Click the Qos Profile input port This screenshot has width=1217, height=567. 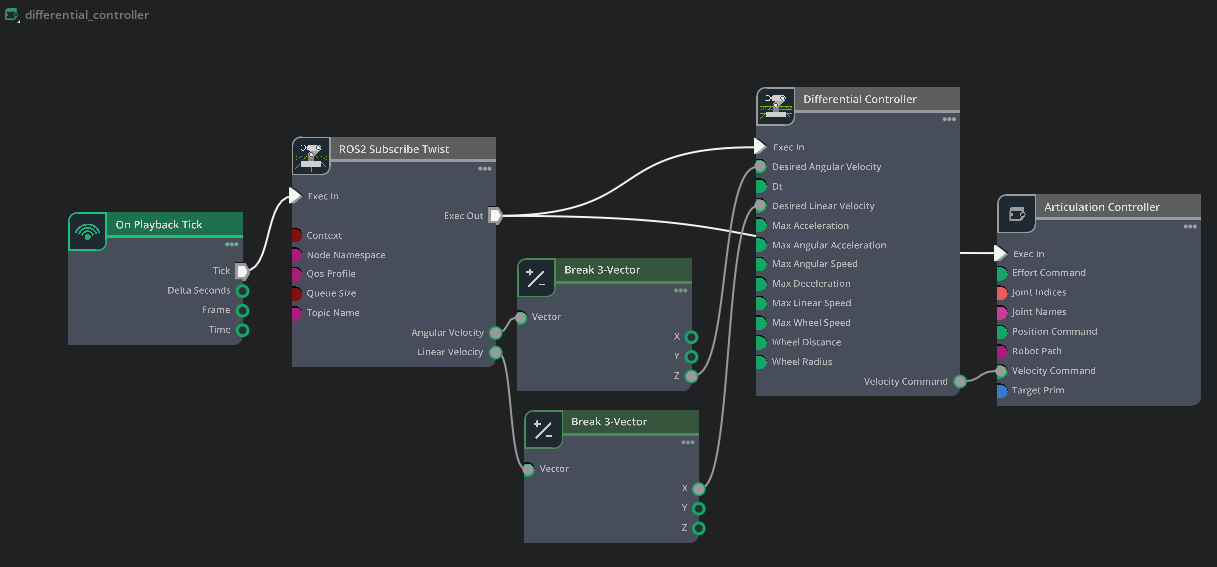click(x=296, y=274)
